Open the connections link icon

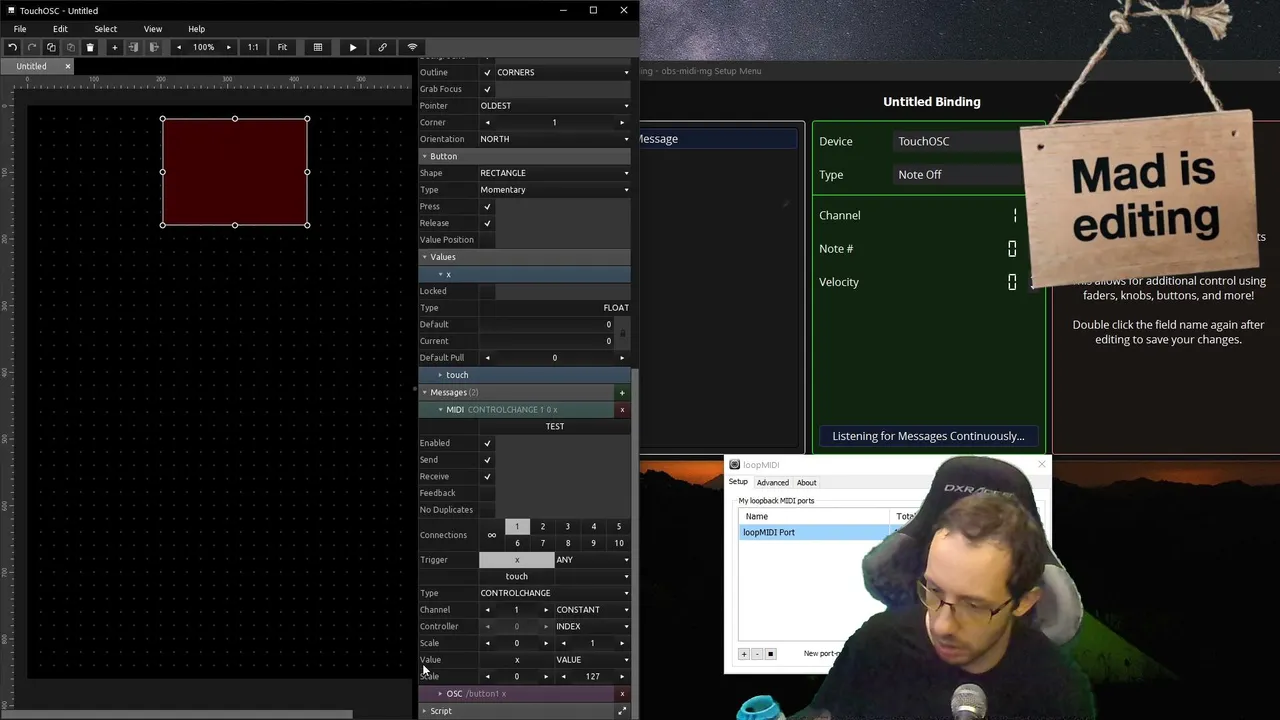click(382, 47)
